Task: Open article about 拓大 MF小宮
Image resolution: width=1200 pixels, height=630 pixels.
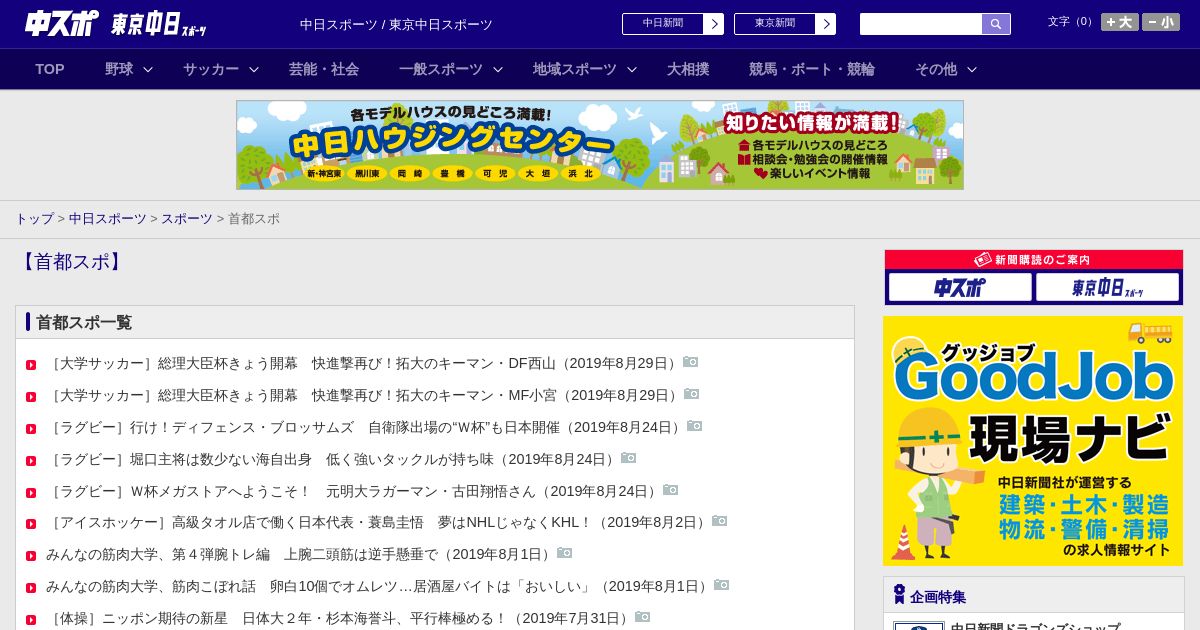Action: pos(364,396)
